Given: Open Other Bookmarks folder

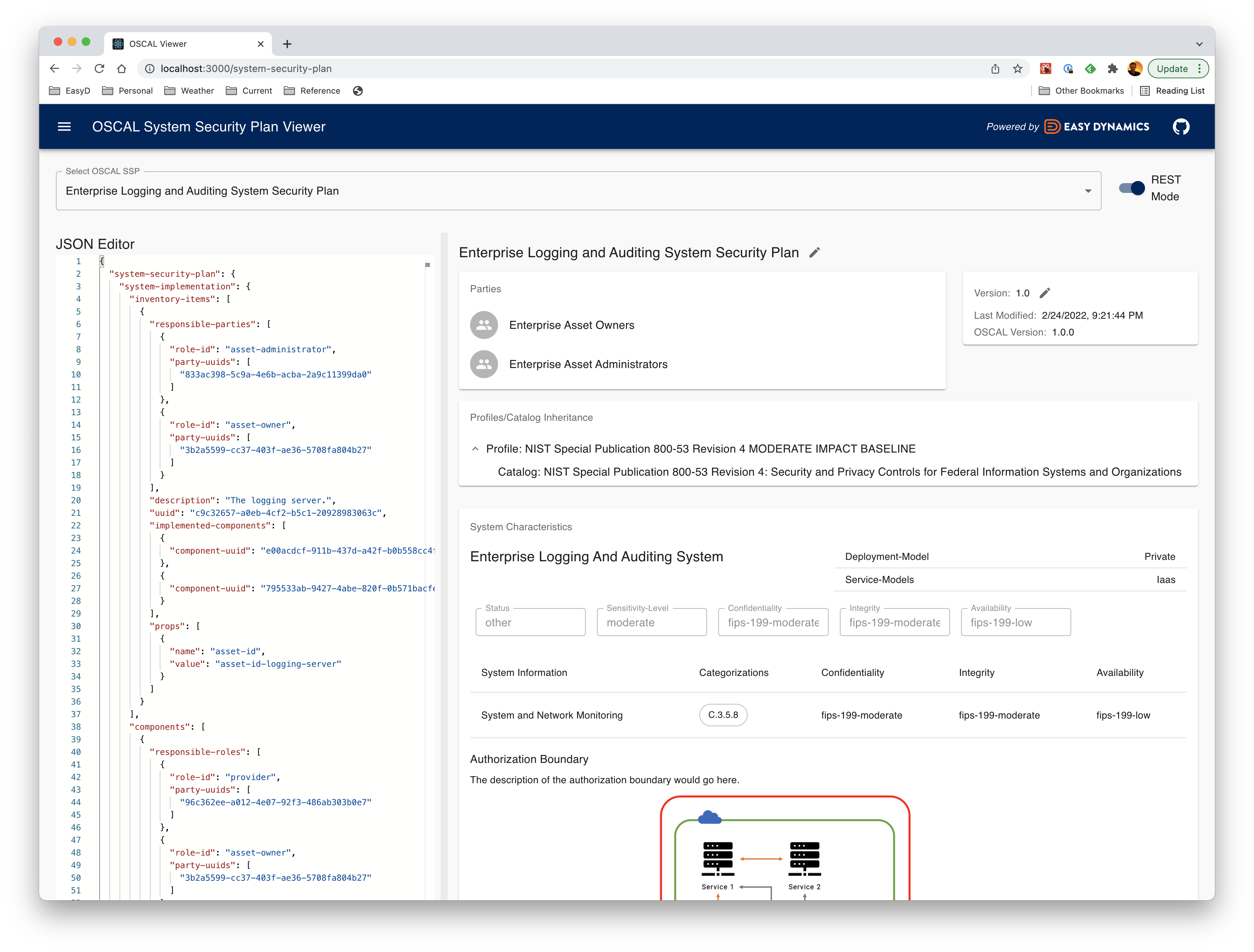Looking at the screenshot, I should coord(1081,91).
